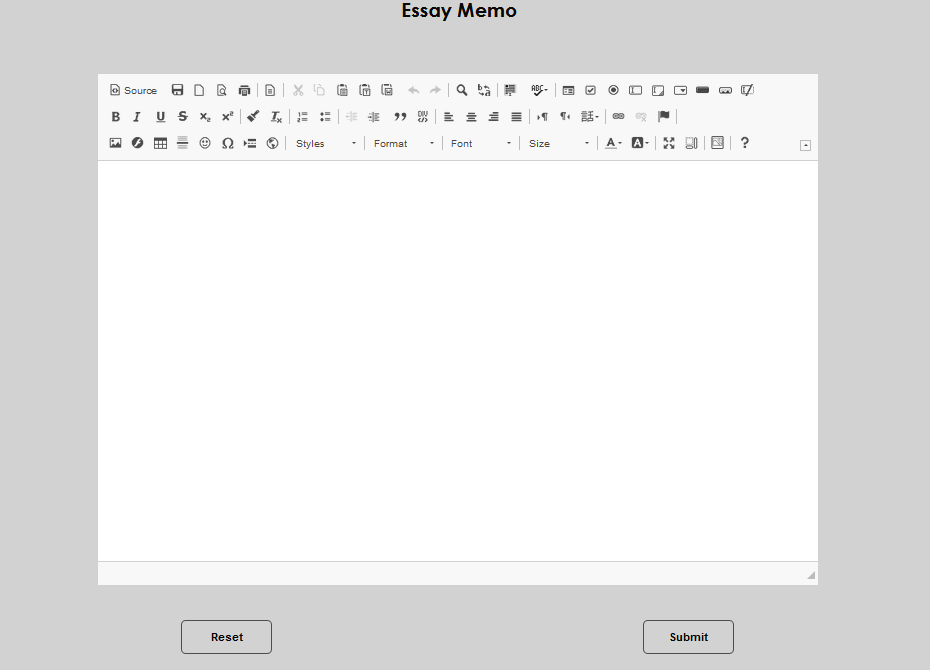
Task: Toggle underline formatting
Action: click(x=160, y=116)
